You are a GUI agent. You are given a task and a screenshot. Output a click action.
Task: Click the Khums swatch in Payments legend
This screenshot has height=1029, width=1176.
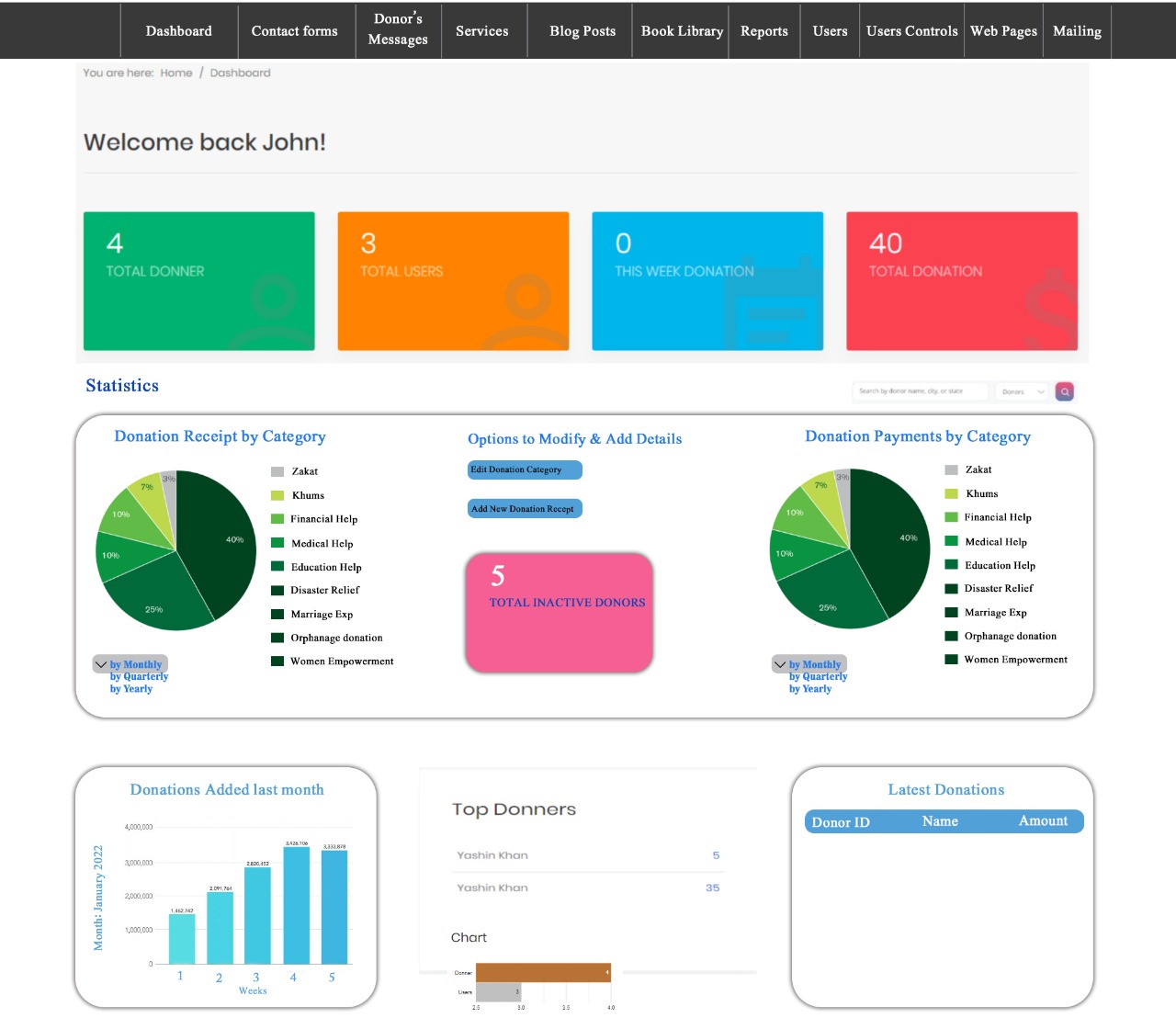[x=951, y=494]
